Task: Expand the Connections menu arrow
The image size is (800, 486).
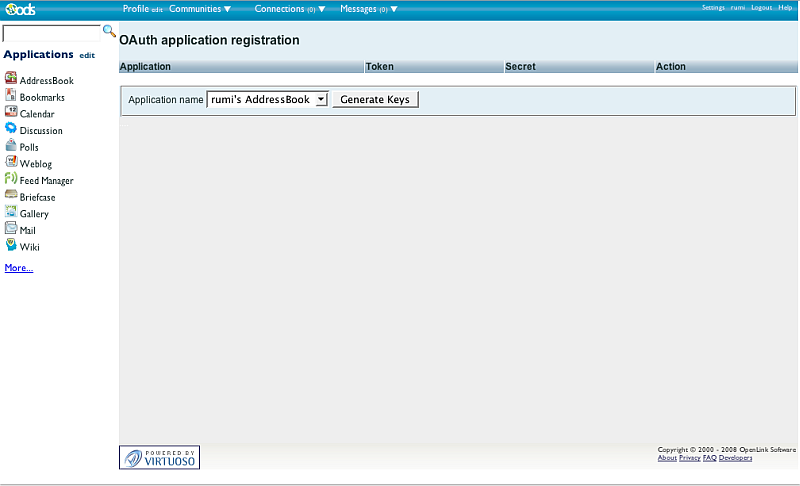Action: (322, 9)
